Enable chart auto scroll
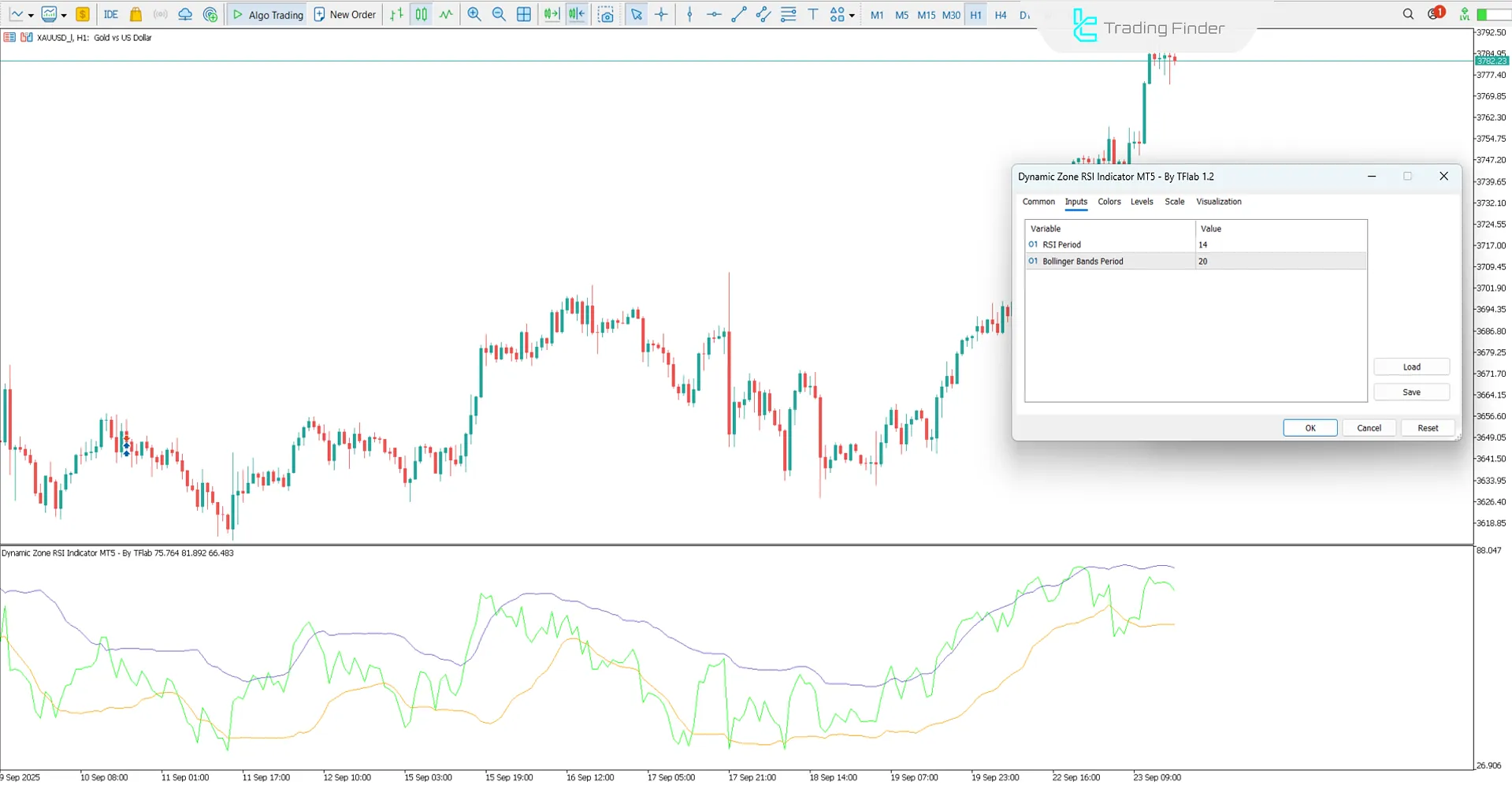This screenshot has width=1512, height=785. pyautogui.click(x=552, y=13)
